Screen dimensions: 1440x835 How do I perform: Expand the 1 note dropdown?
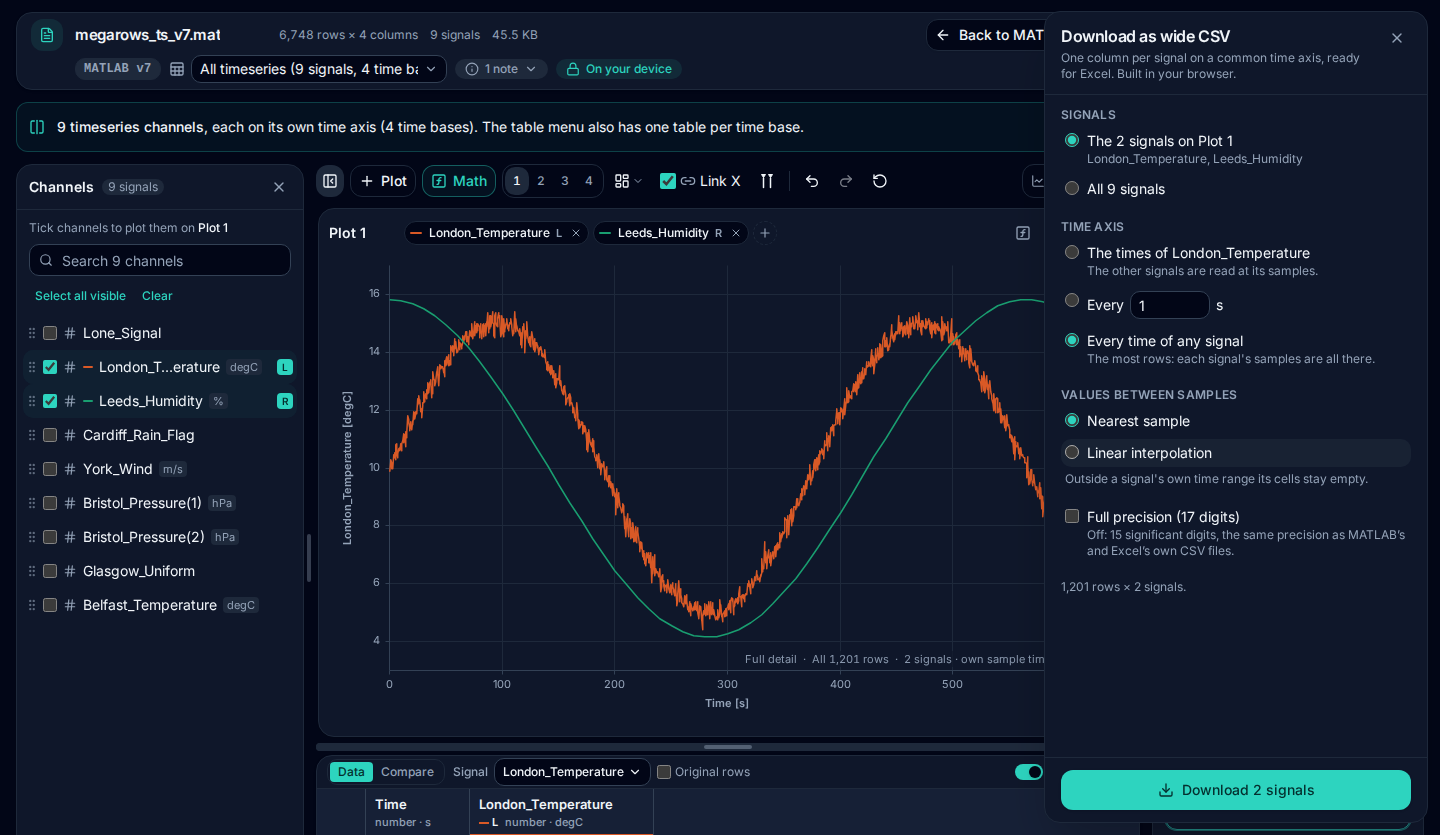501,69
